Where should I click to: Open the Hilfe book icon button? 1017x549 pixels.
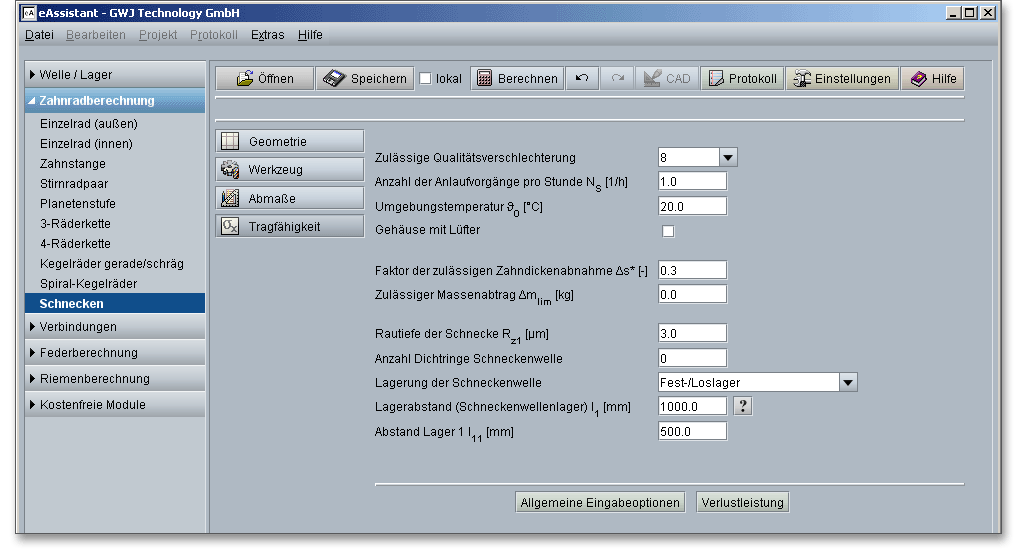tap(932, 79)
